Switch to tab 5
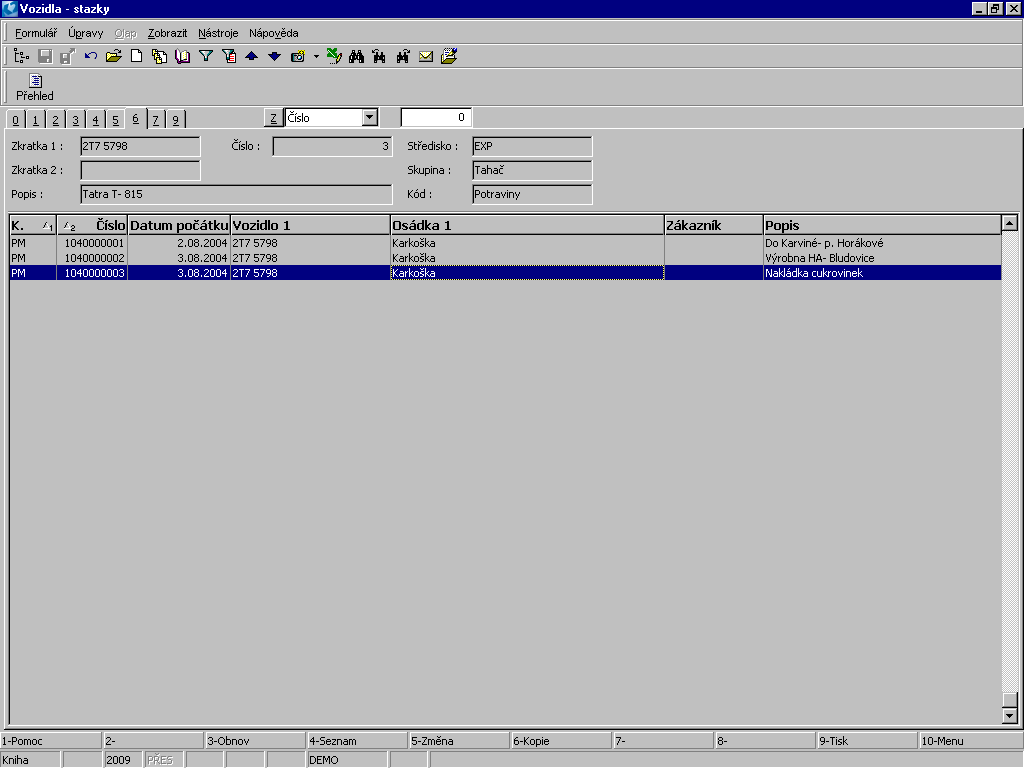Image resolution: width=1024 pixels, height=768 pixels. [x=116, y=120]
